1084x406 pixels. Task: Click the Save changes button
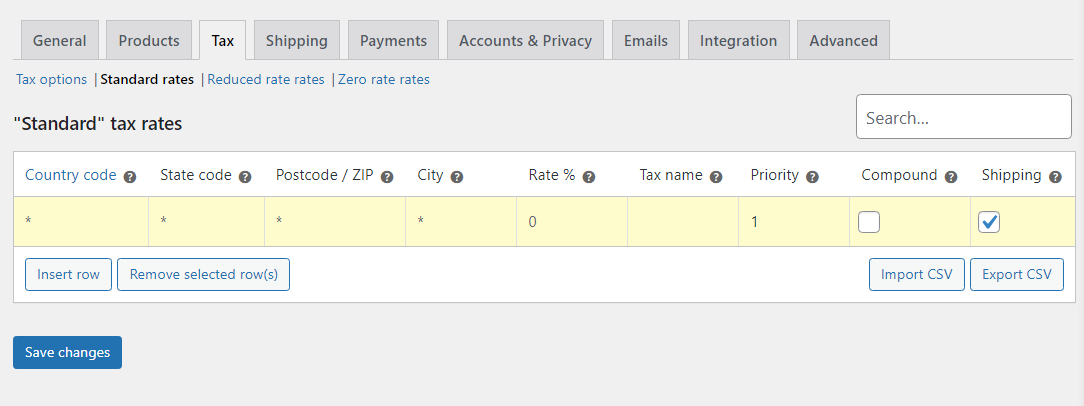(x=67, y=353)
